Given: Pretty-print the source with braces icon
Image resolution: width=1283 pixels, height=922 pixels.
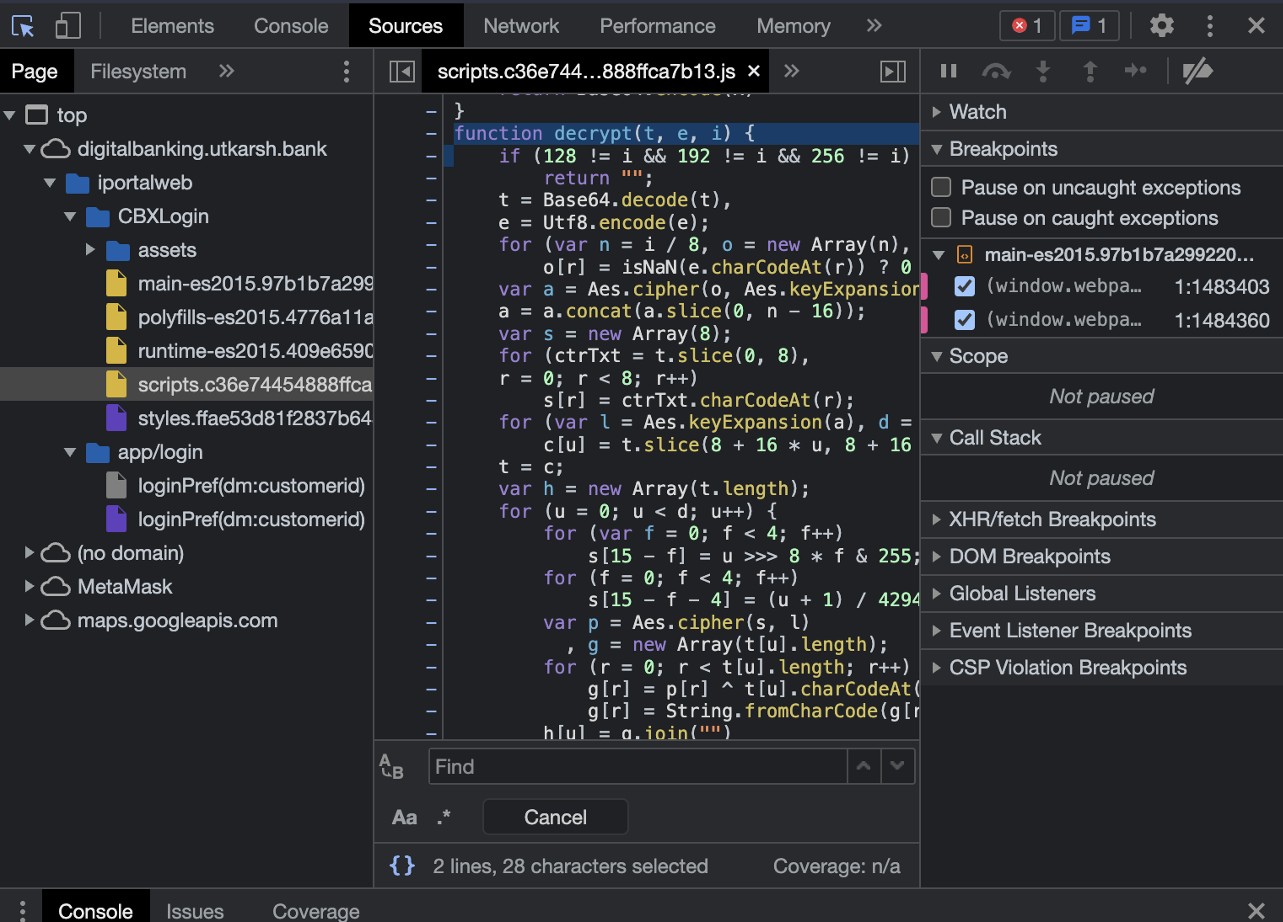Looking at the screenshot, I should pos(402,866).
